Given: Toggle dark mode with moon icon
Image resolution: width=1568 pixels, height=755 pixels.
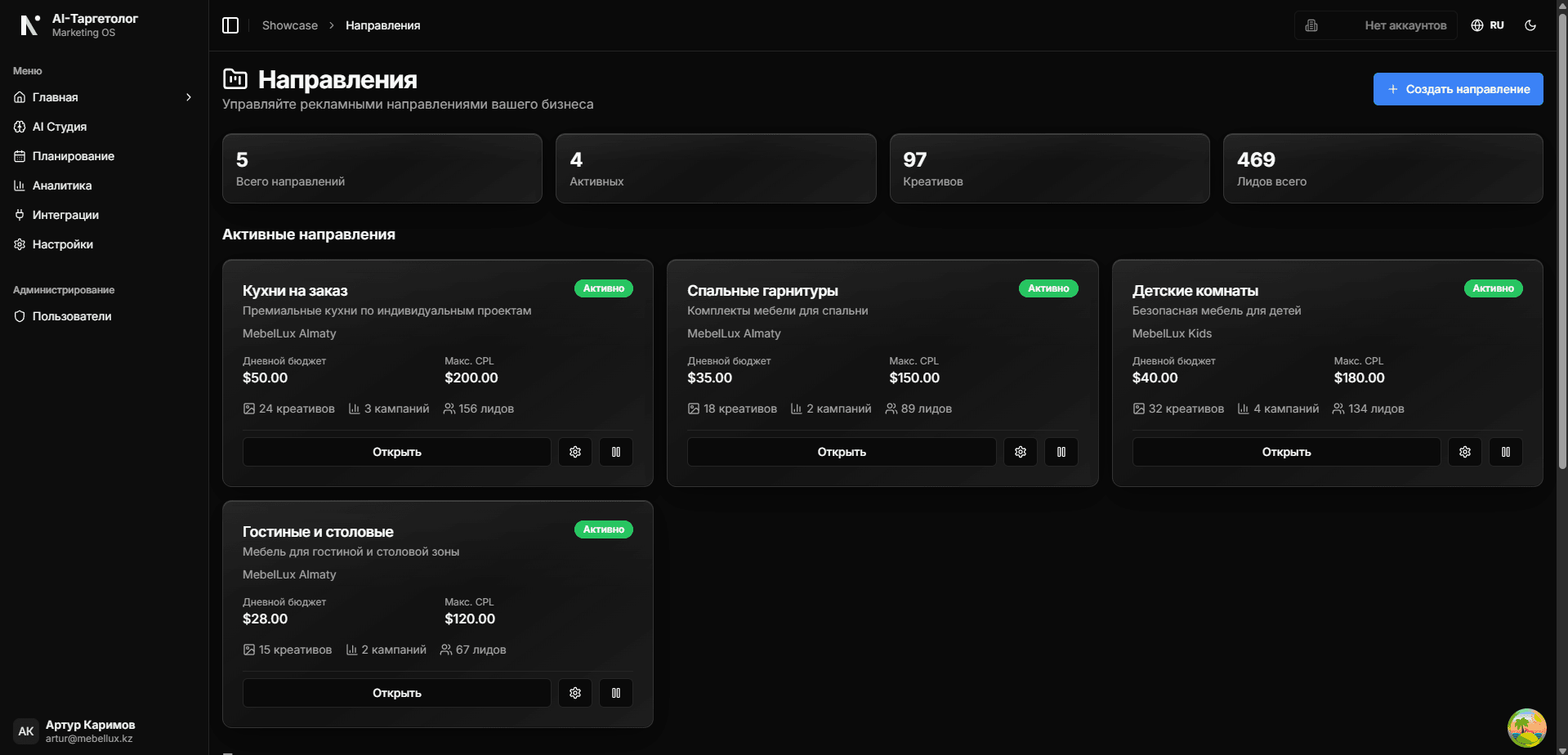Looking at the screenshot, I should point(1530,25).
